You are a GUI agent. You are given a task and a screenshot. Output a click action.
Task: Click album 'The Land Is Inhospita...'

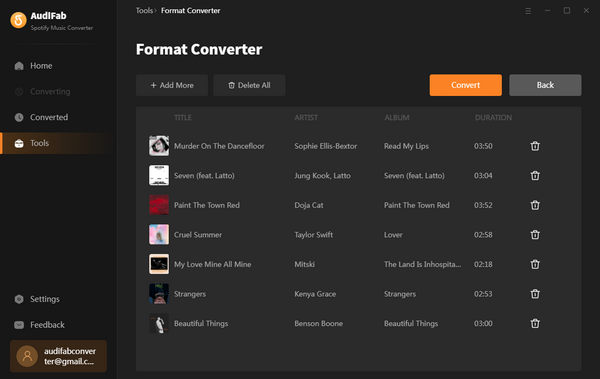click(x=422, y=265)
